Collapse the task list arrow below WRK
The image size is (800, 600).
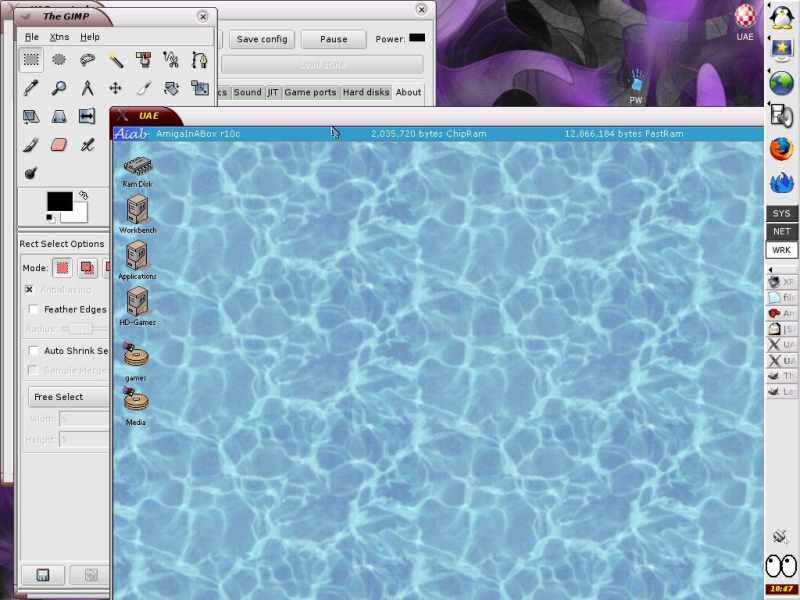(770, 270)
